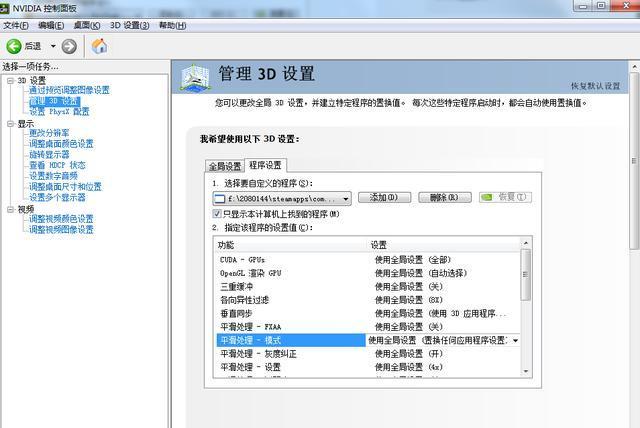Select 管理 3D 设置 in task tree
Viewport: 640px width, 428px height.
point(54,101)
